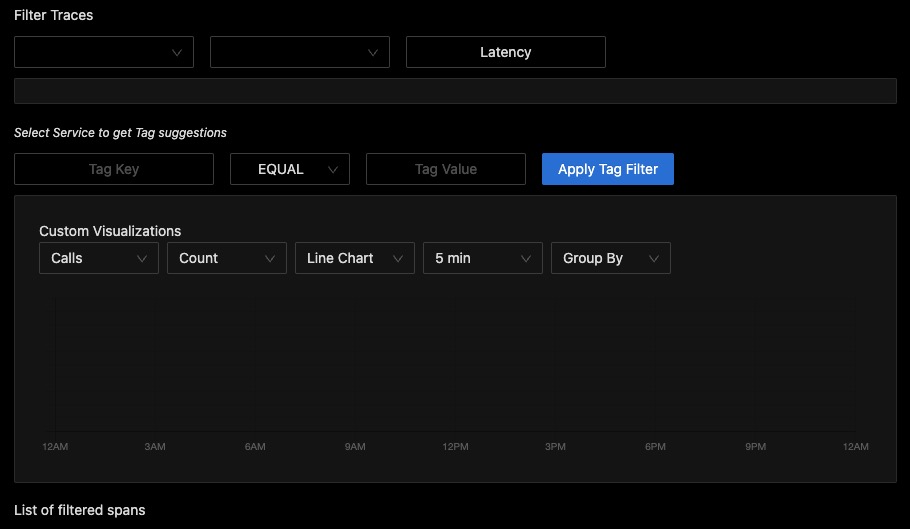
Task: Click the chevron arrow beside 5 min
Action: [x=526, y=258]
